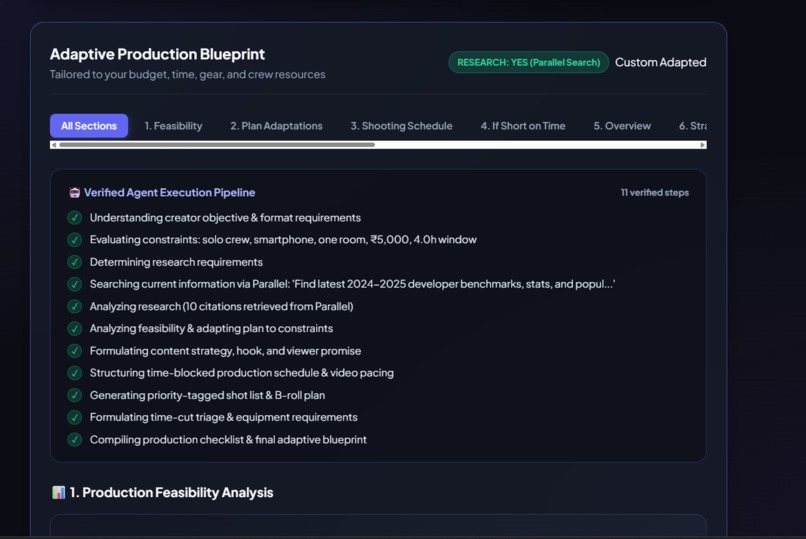Click the bar chart icon beside Production Feasibility Analysis
This screenshot has width=806, height=539.
tap(59, 492)
